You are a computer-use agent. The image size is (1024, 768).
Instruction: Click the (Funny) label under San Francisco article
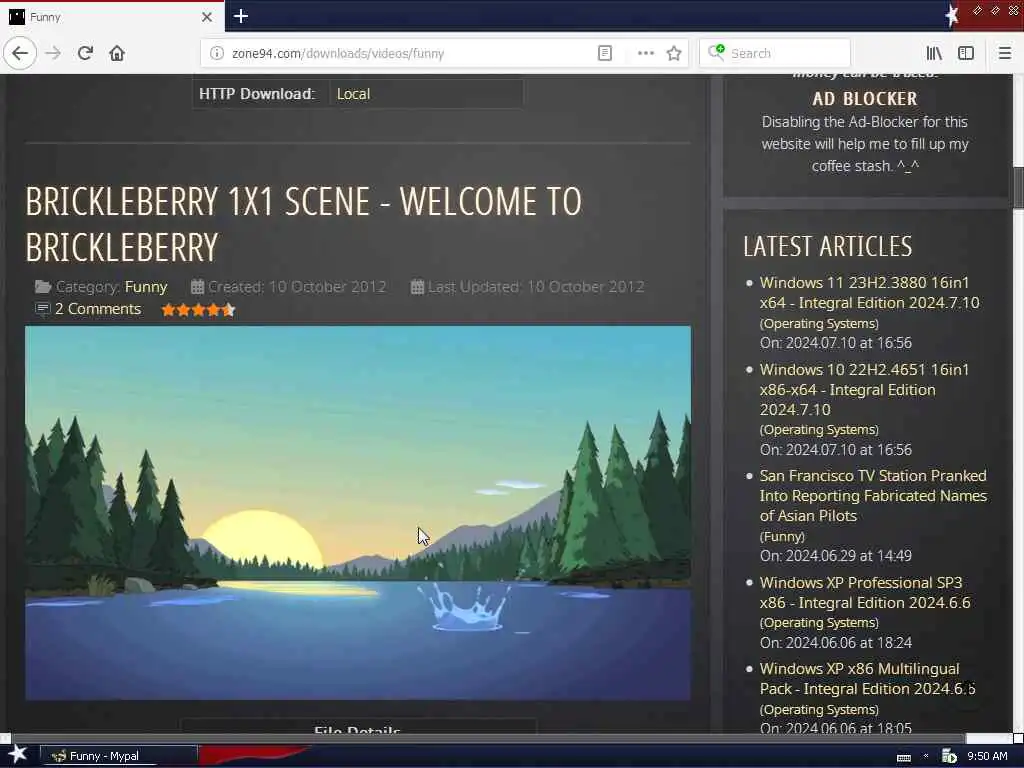point(782,536)
